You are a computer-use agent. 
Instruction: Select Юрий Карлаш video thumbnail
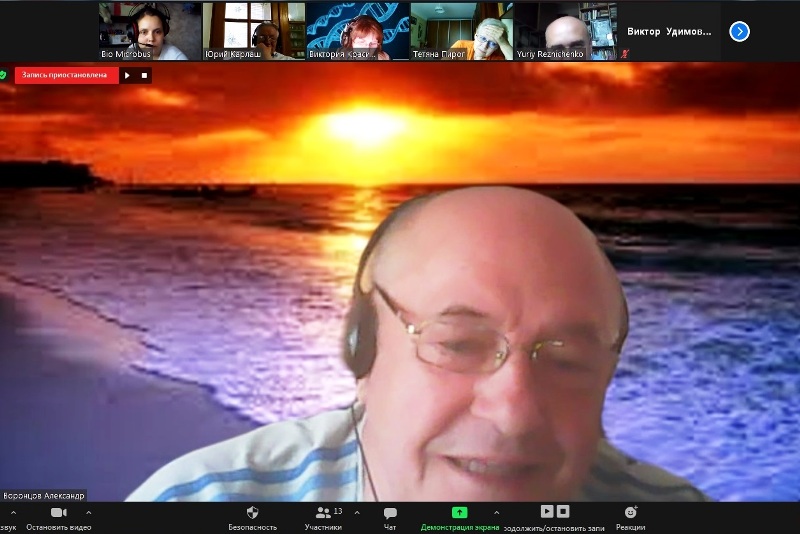(254, 31)
